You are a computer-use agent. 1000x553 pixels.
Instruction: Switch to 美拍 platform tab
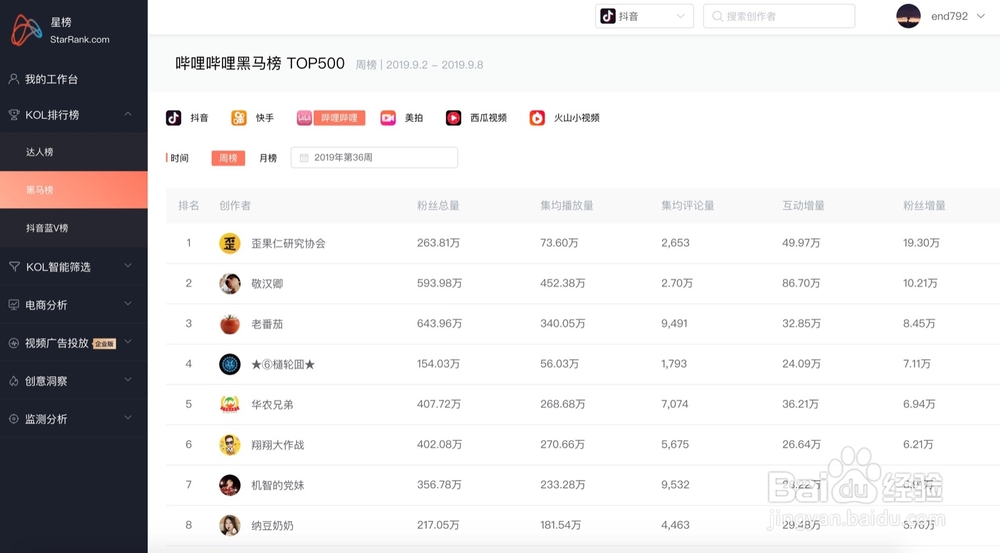(413, 118)
